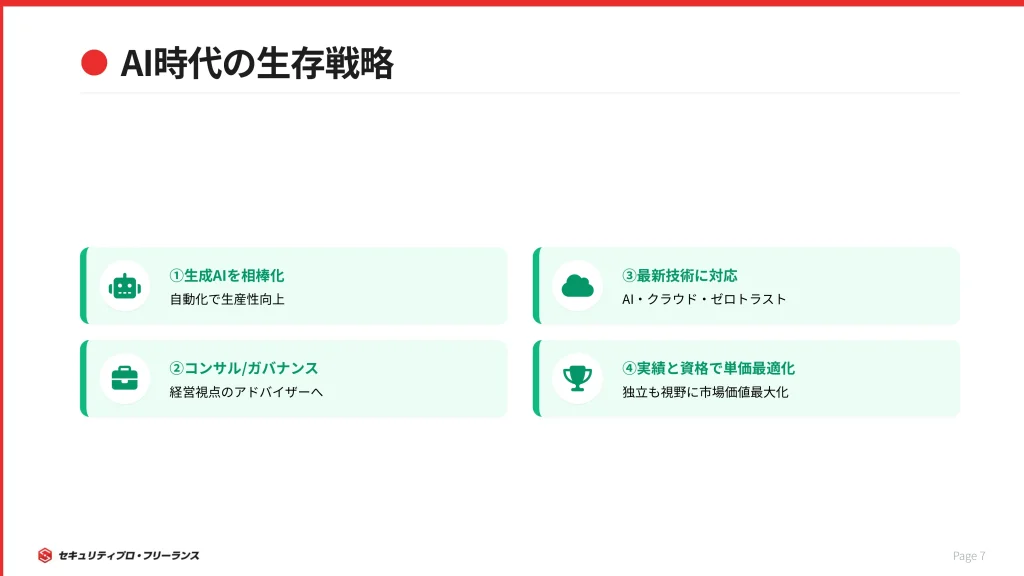Click the heading ③最新技術に対応
The height and width of the screenshot is (576, 1024).
680,275
